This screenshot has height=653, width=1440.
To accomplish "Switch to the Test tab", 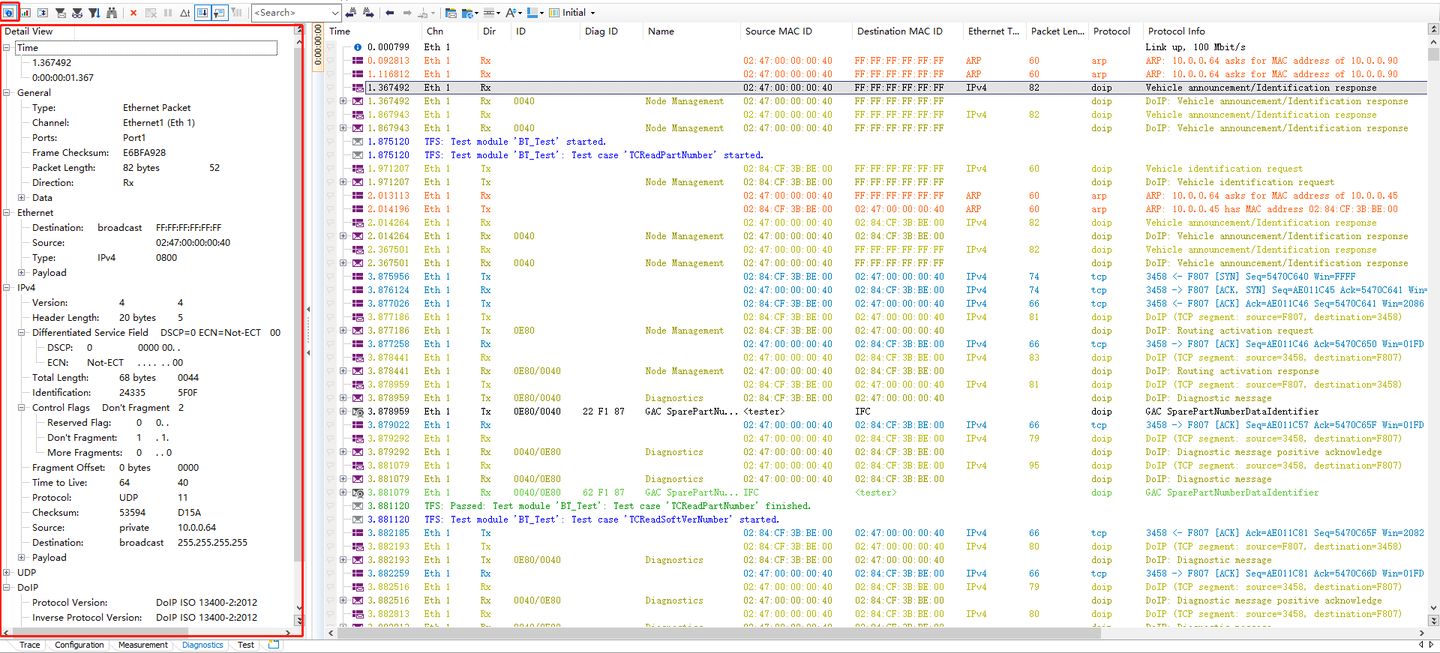I will point(246,645).
